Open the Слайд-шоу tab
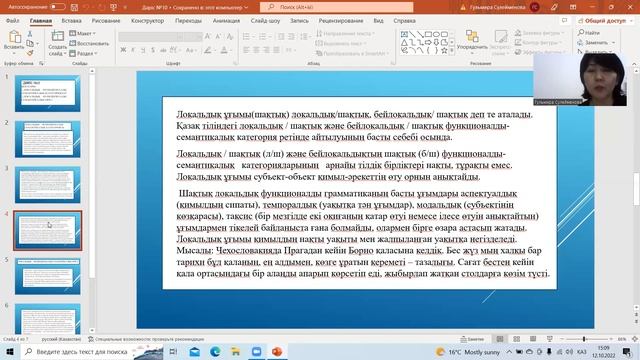 click(x=265, y=20)
